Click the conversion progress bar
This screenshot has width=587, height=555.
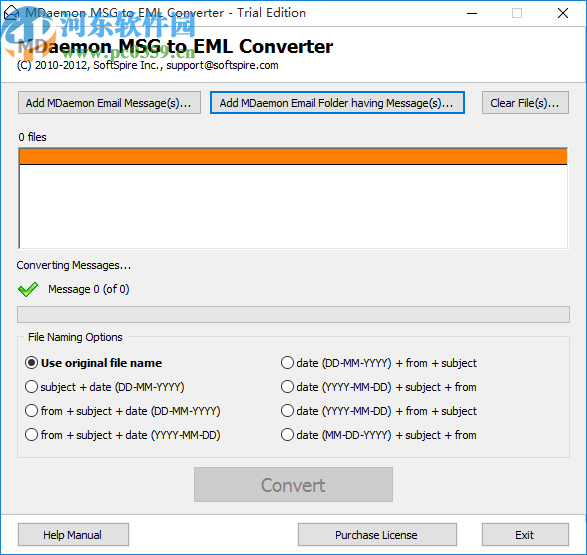point(293,314)
